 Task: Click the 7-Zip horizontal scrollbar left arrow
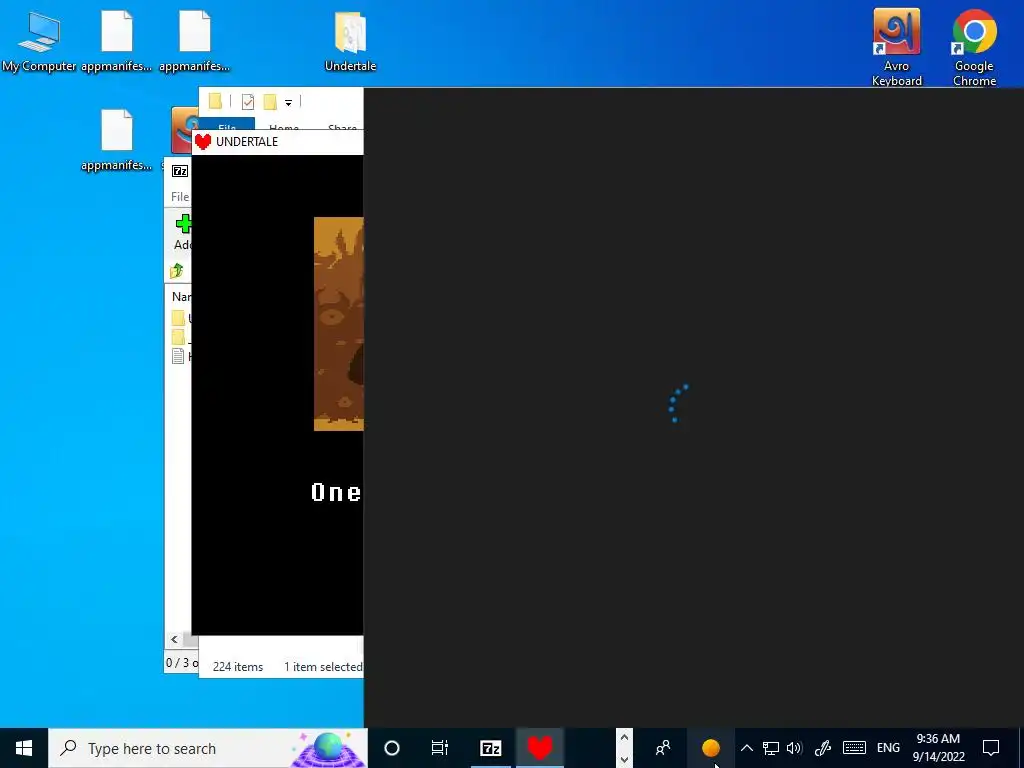[174, 639]
